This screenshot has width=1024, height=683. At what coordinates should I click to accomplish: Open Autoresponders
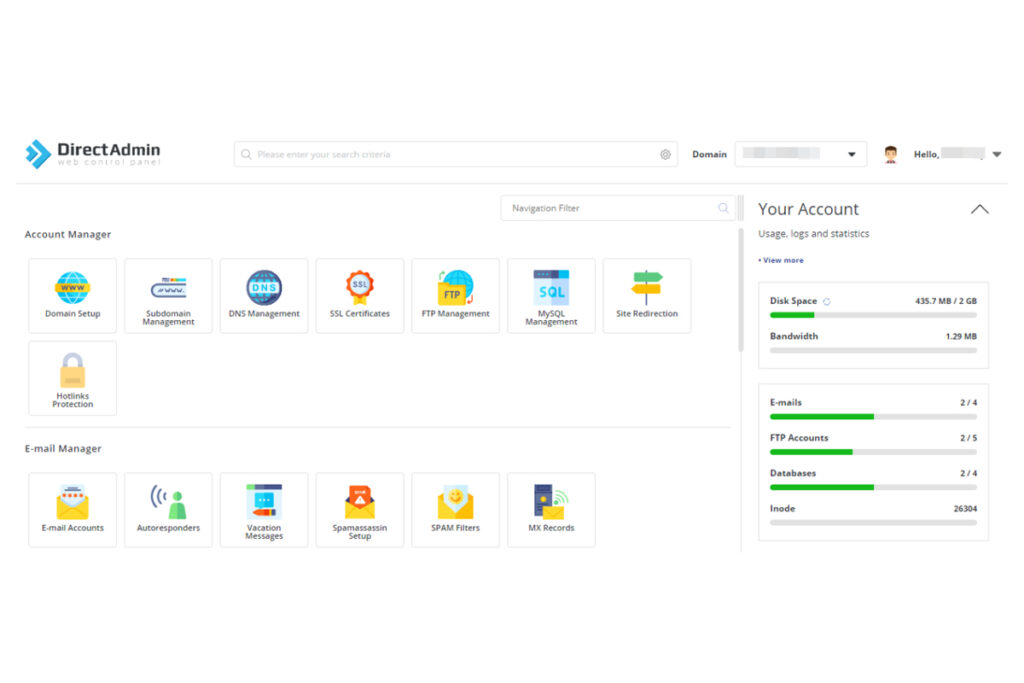[168, 510]
